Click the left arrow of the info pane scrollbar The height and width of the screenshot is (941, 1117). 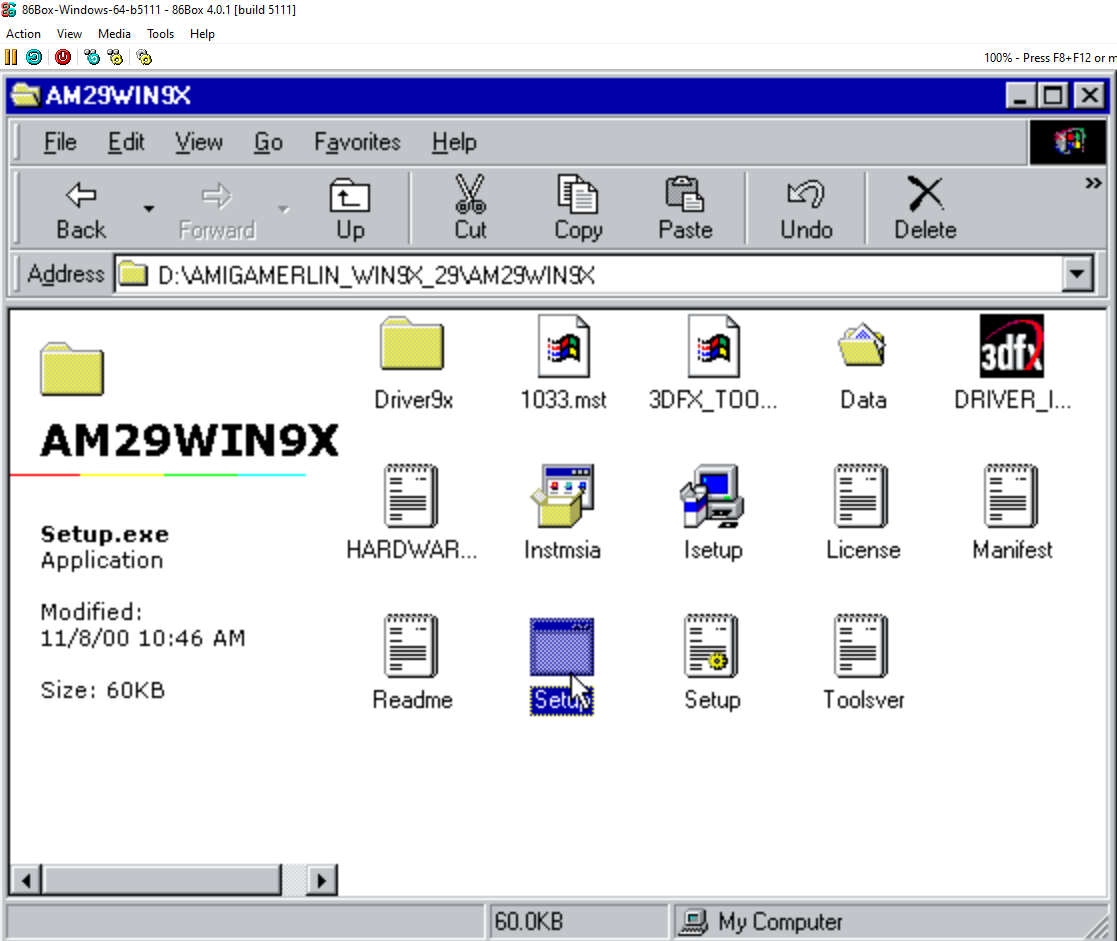(x=26, y=880)
